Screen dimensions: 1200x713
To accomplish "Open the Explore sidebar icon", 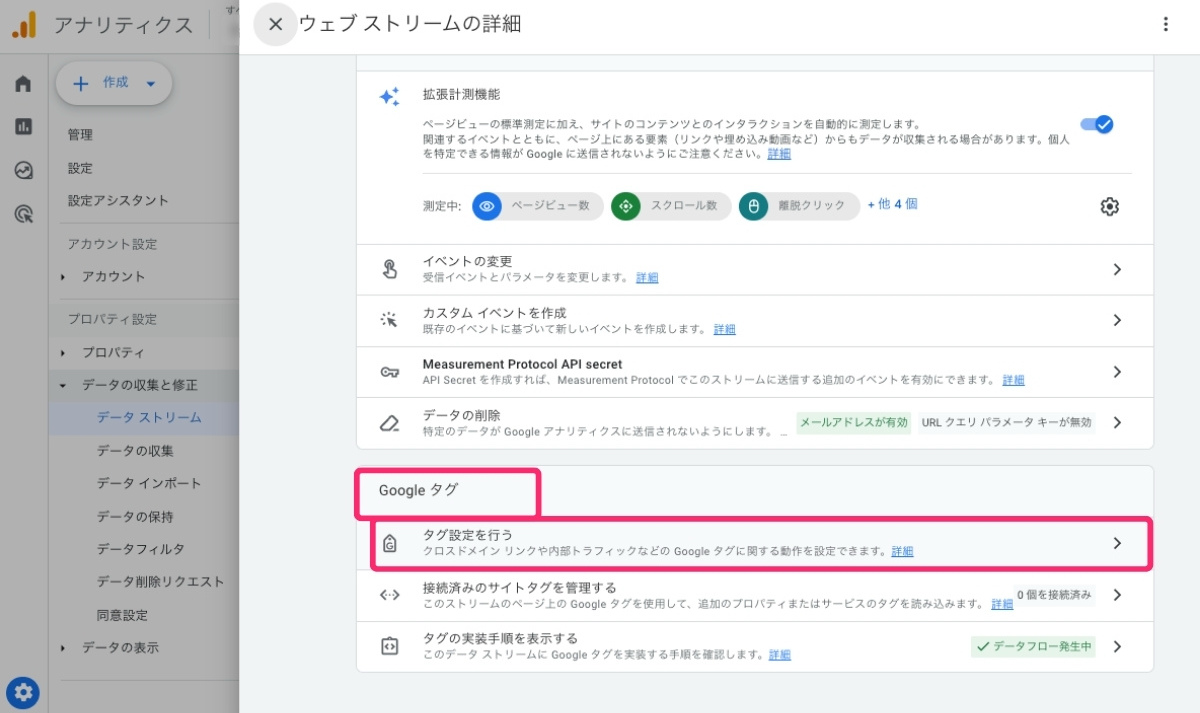I will [23, 168].
